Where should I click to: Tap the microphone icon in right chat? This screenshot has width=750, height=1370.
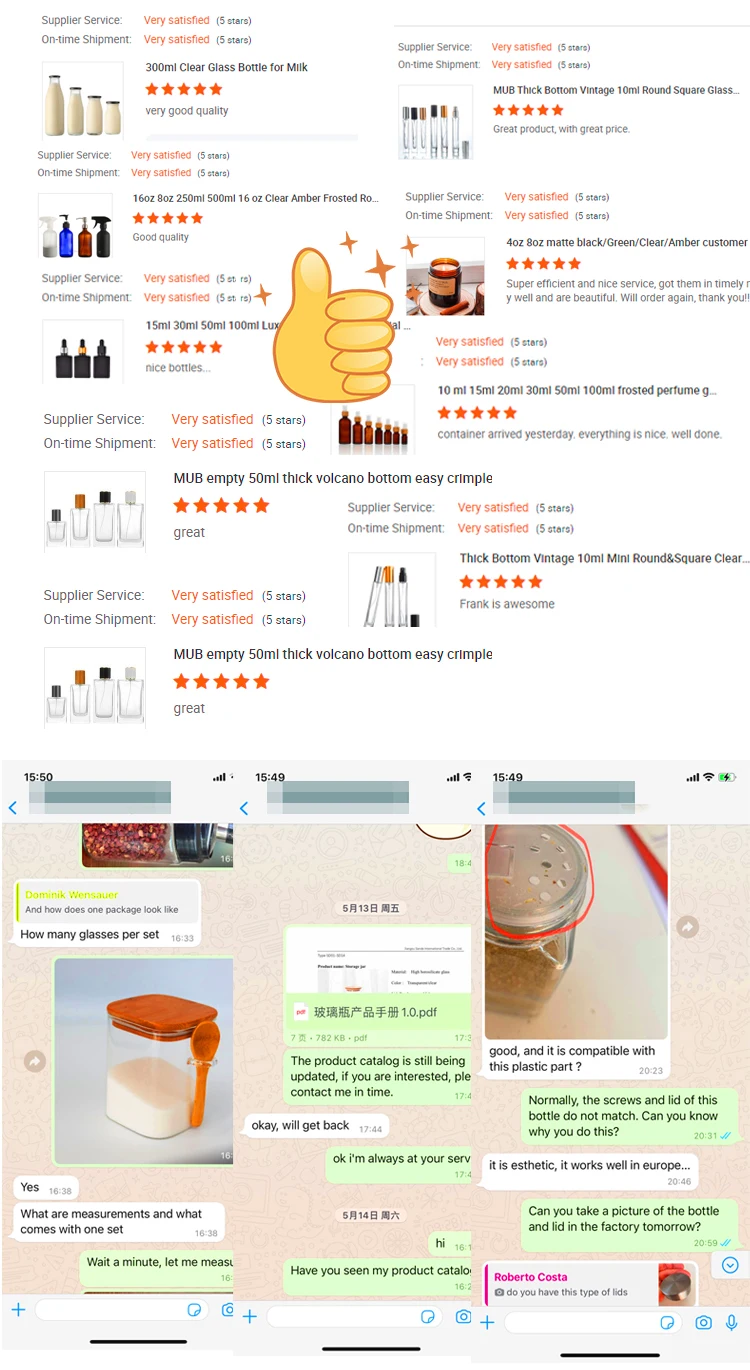coord(733,1322)
